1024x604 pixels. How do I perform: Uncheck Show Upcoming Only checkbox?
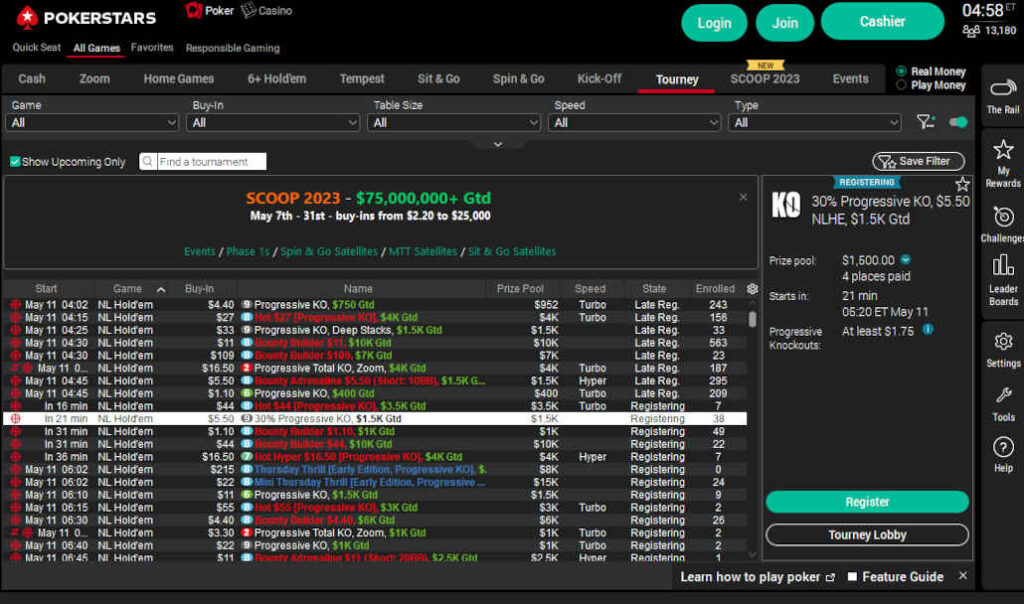click(x=15, y=162)
